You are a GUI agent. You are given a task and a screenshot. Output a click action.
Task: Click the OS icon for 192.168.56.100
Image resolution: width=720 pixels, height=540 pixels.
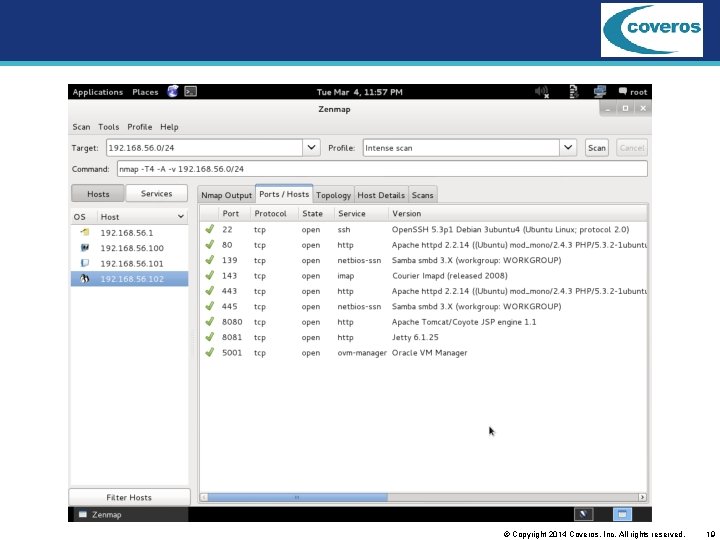[x=85, y=248]
